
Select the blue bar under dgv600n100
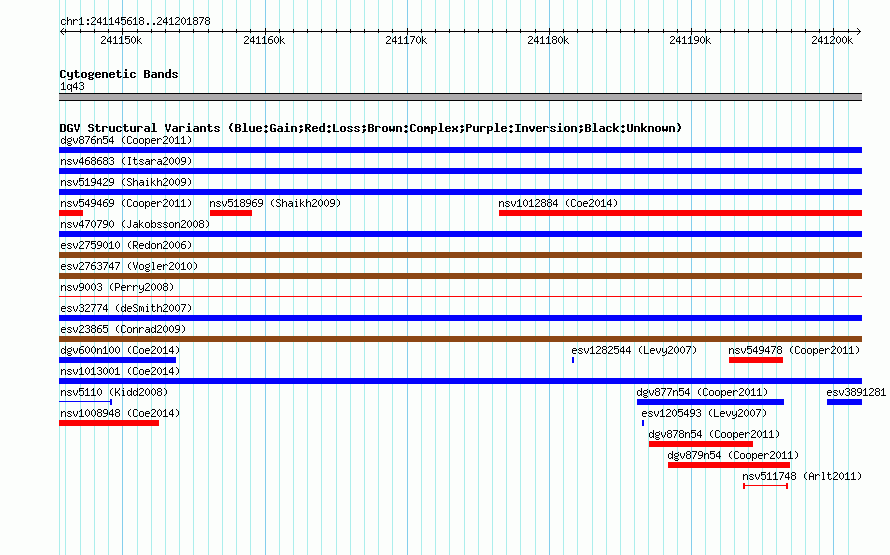pyautogui.click(x=117, y=360)
